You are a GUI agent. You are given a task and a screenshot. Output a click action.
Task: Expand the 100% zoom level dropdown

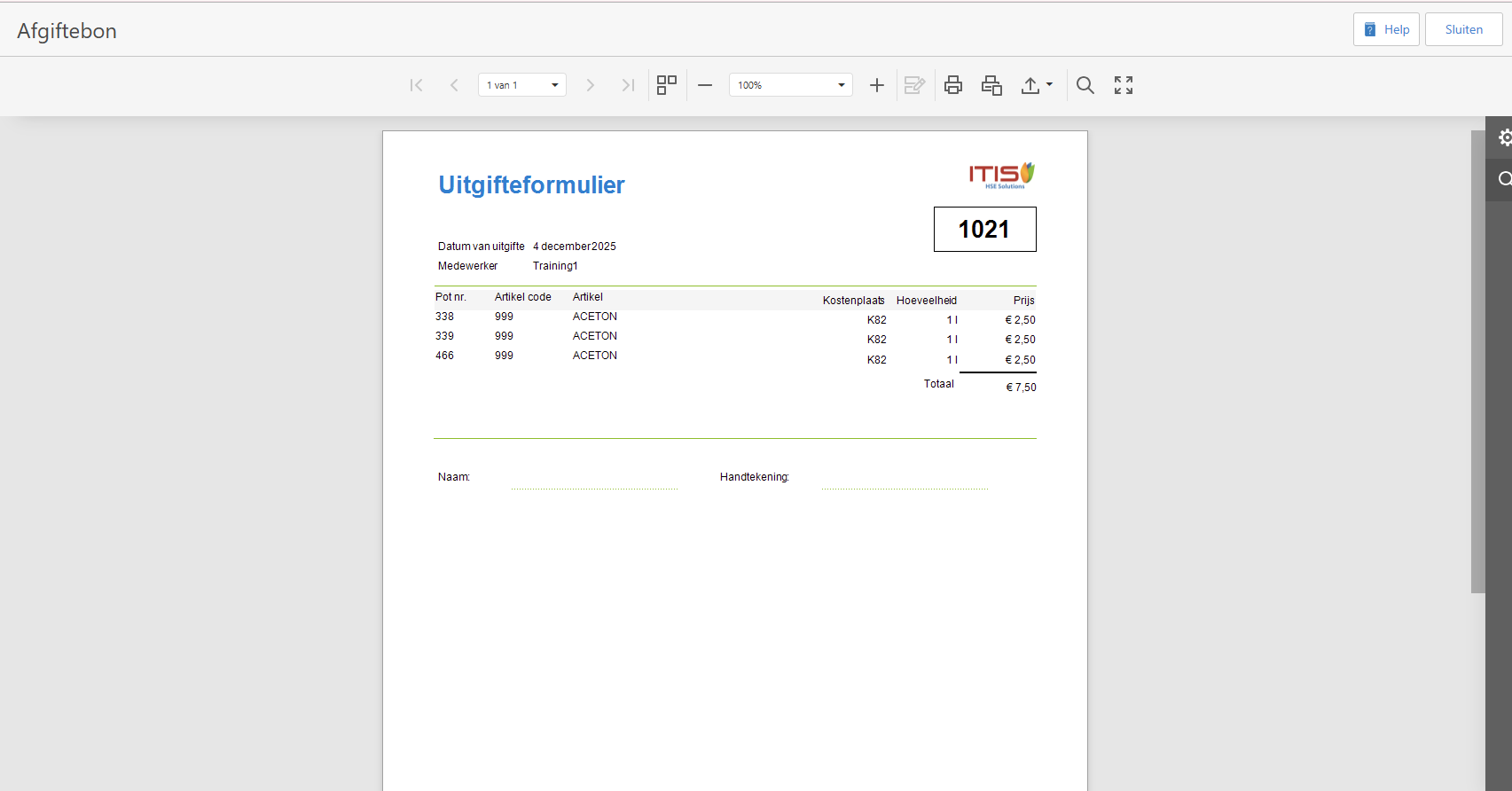[790, 85]
